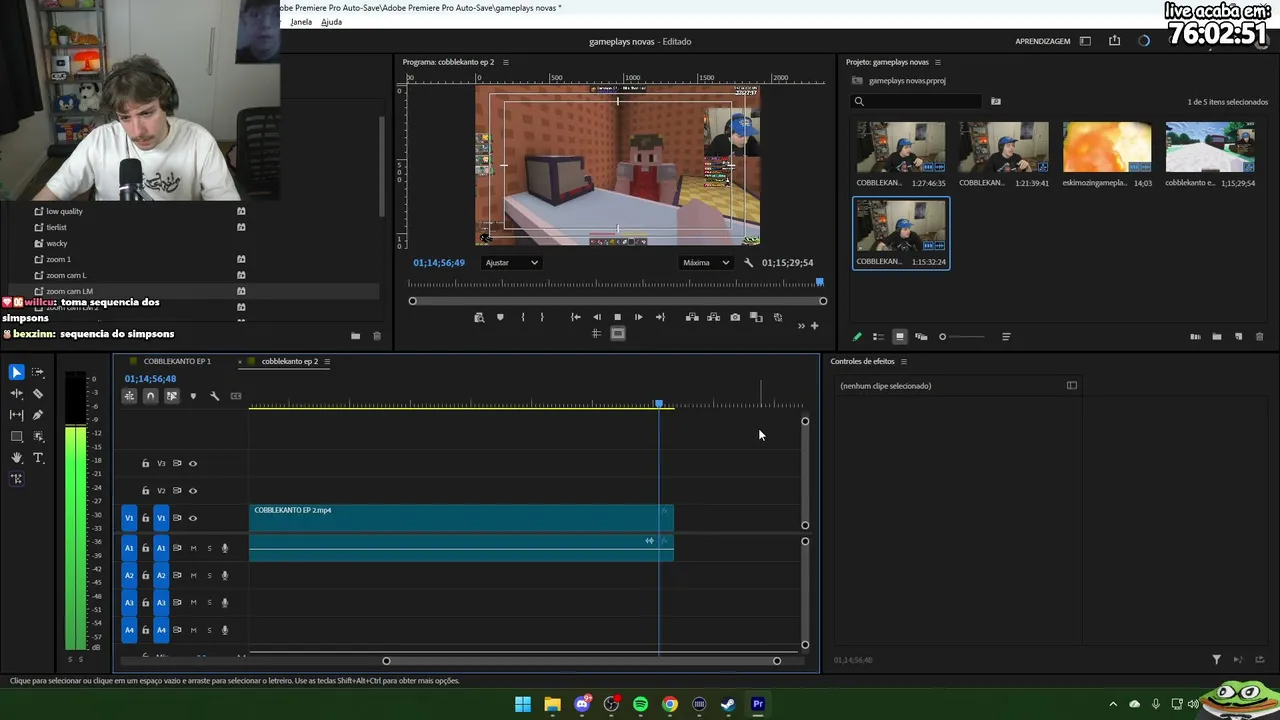Adjust Project panel thumbnail size slider
The width and height of the screenshot is (1280, 720).
[960, 337]
